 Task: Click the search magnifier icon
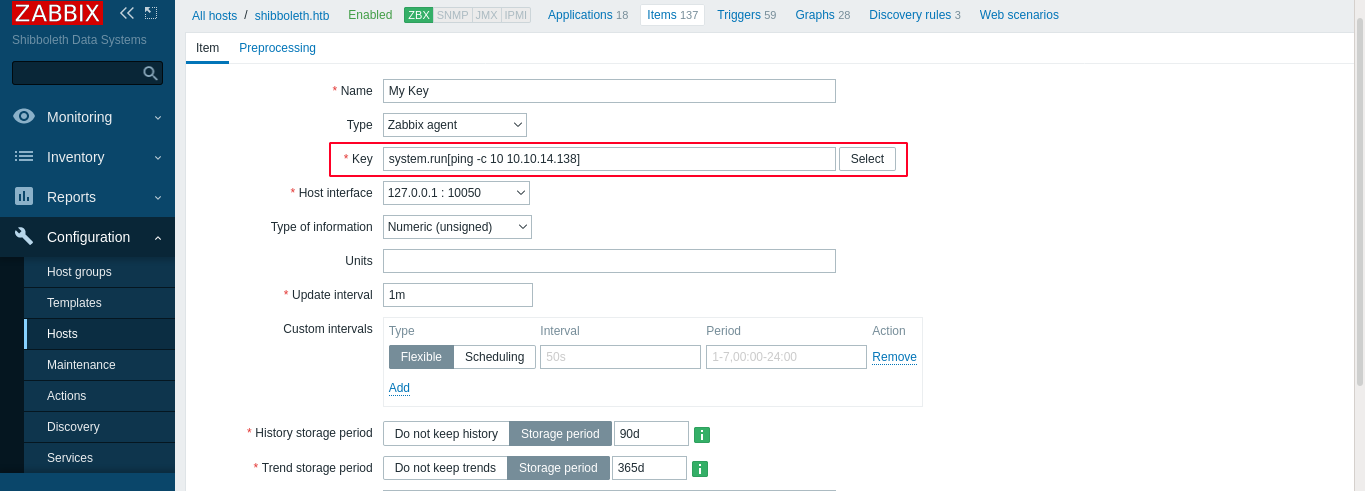coord(150,73)
